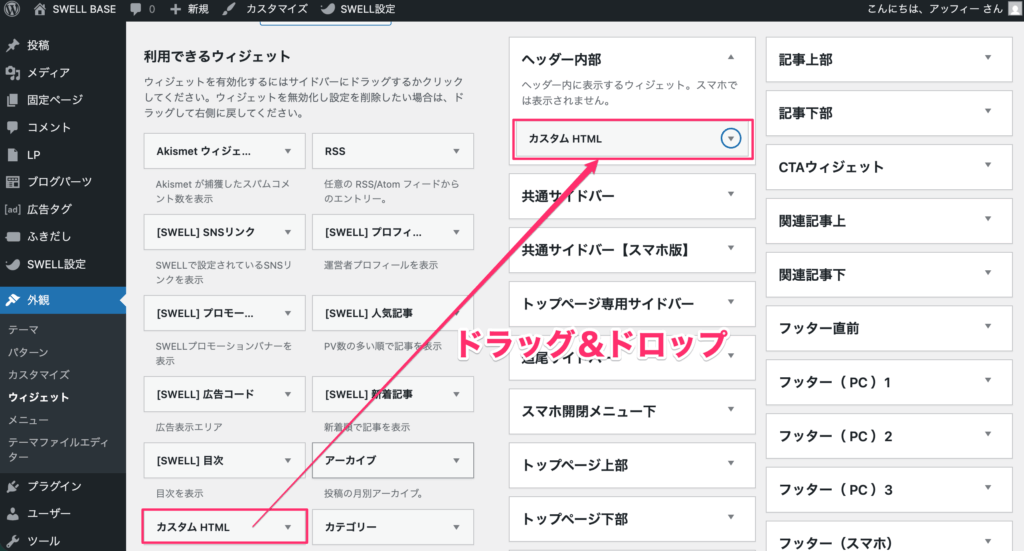The width and height of the screenshot is (1024, 551).
Task: Select the プラグイン plug icon
Action: coord(13,486)
